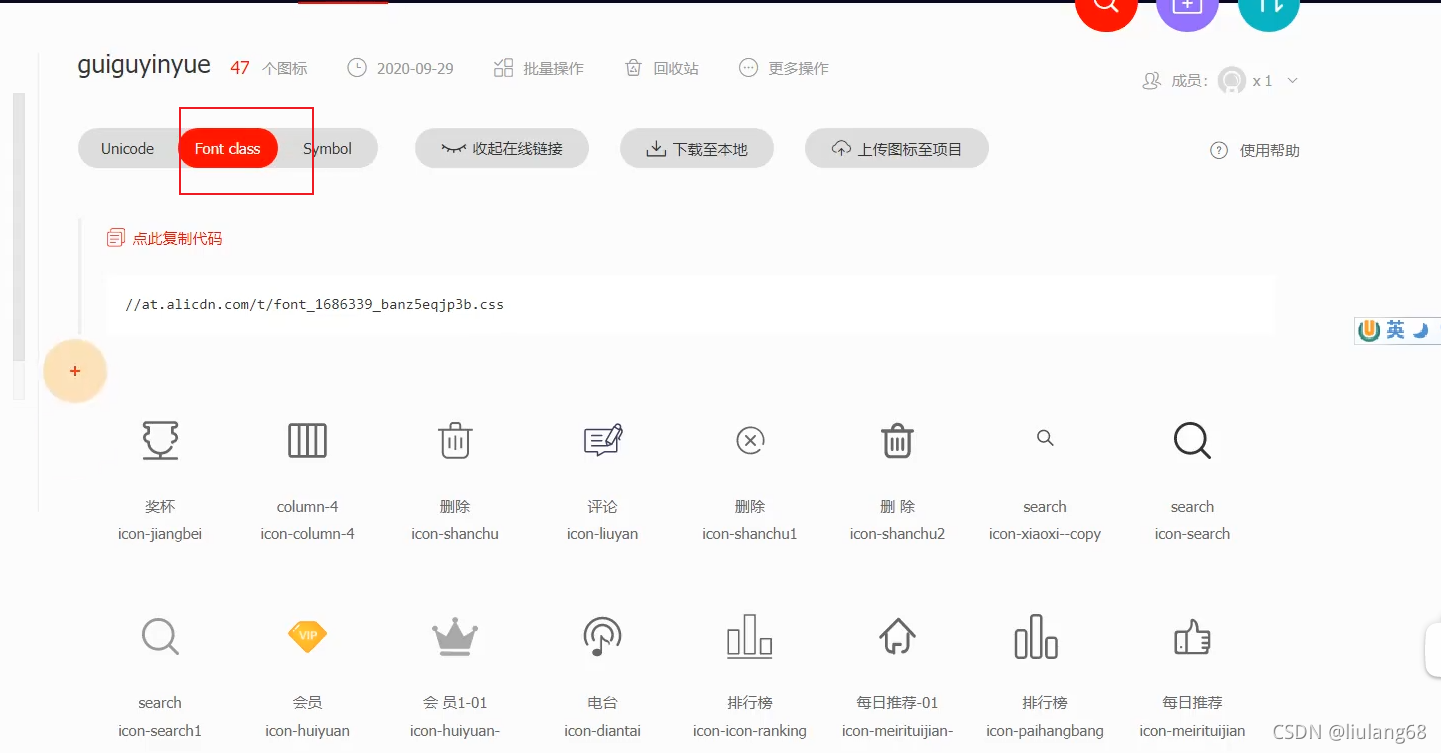Click 点此复制代码 copy code link

click(x=165, y=238)
